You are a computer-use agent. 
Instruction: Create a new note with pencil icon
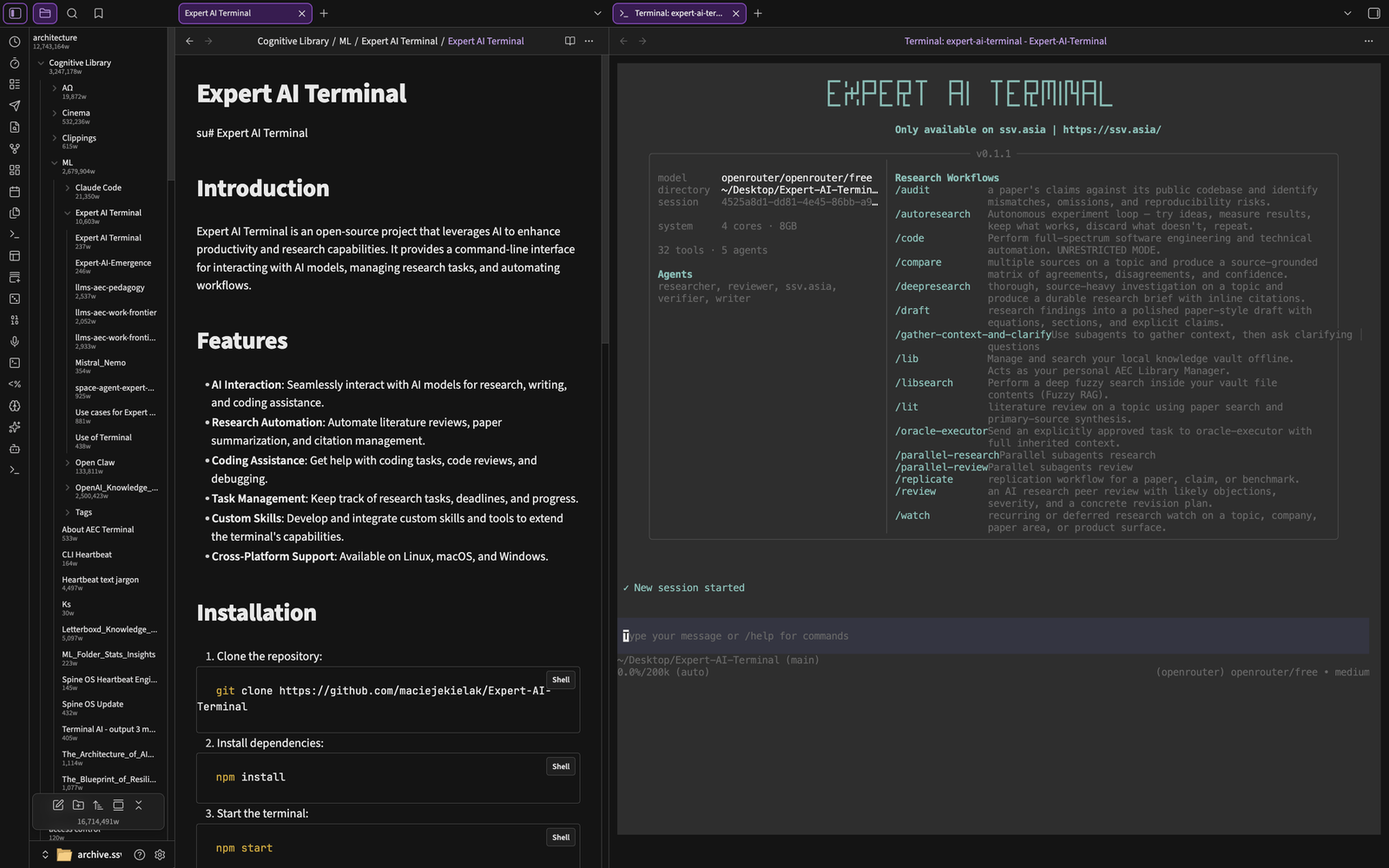[58, 806]
